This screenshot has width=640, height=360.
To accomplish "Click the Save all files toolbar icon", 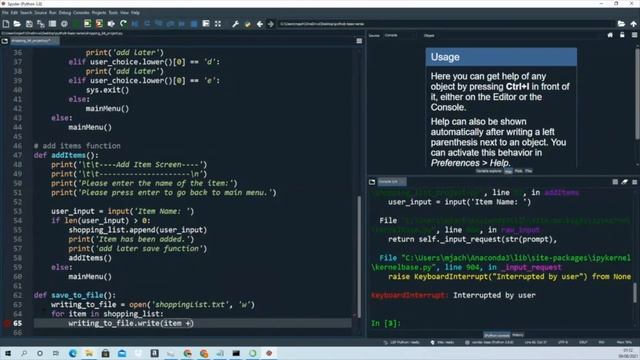I will pos(40,24).
